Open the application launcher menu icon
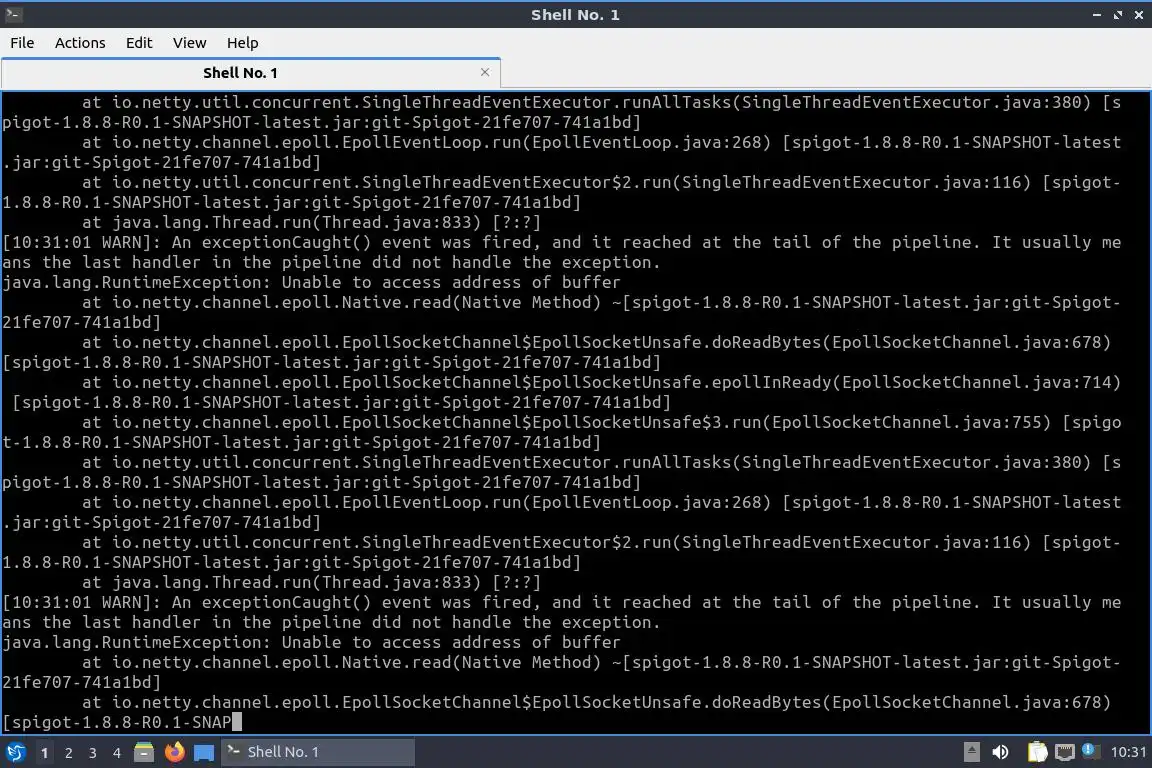 tap(15, 752)
